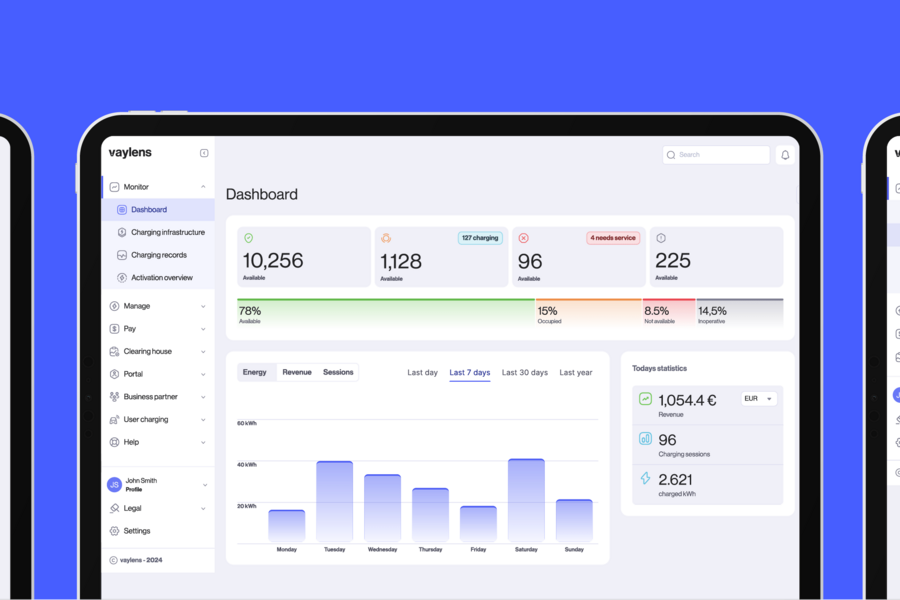Viewport: 900px width, 600px height.
Task: Expand the Legal section chevron
Action: pos(203,509)
